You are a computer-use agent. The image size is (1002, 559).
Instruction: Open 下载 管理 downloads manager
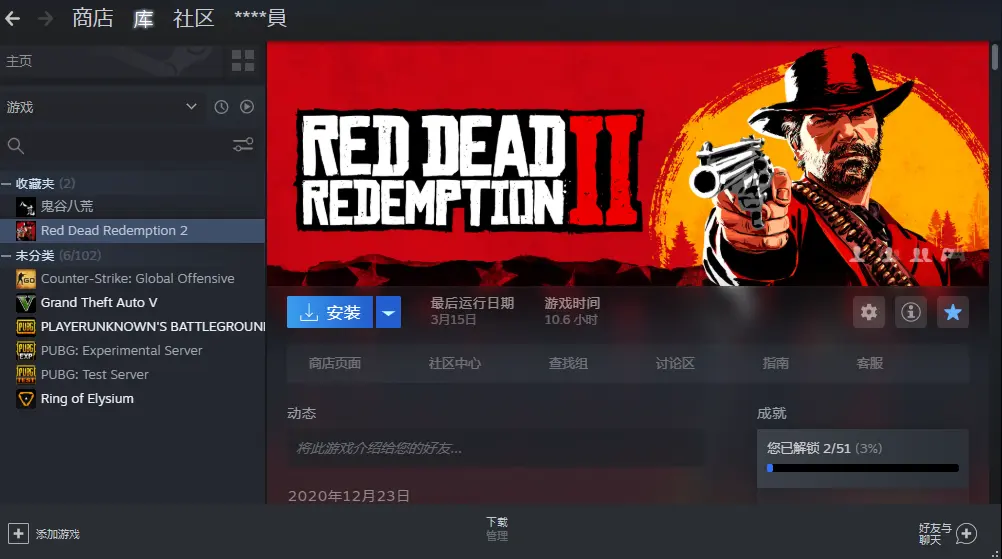(497, 530)
